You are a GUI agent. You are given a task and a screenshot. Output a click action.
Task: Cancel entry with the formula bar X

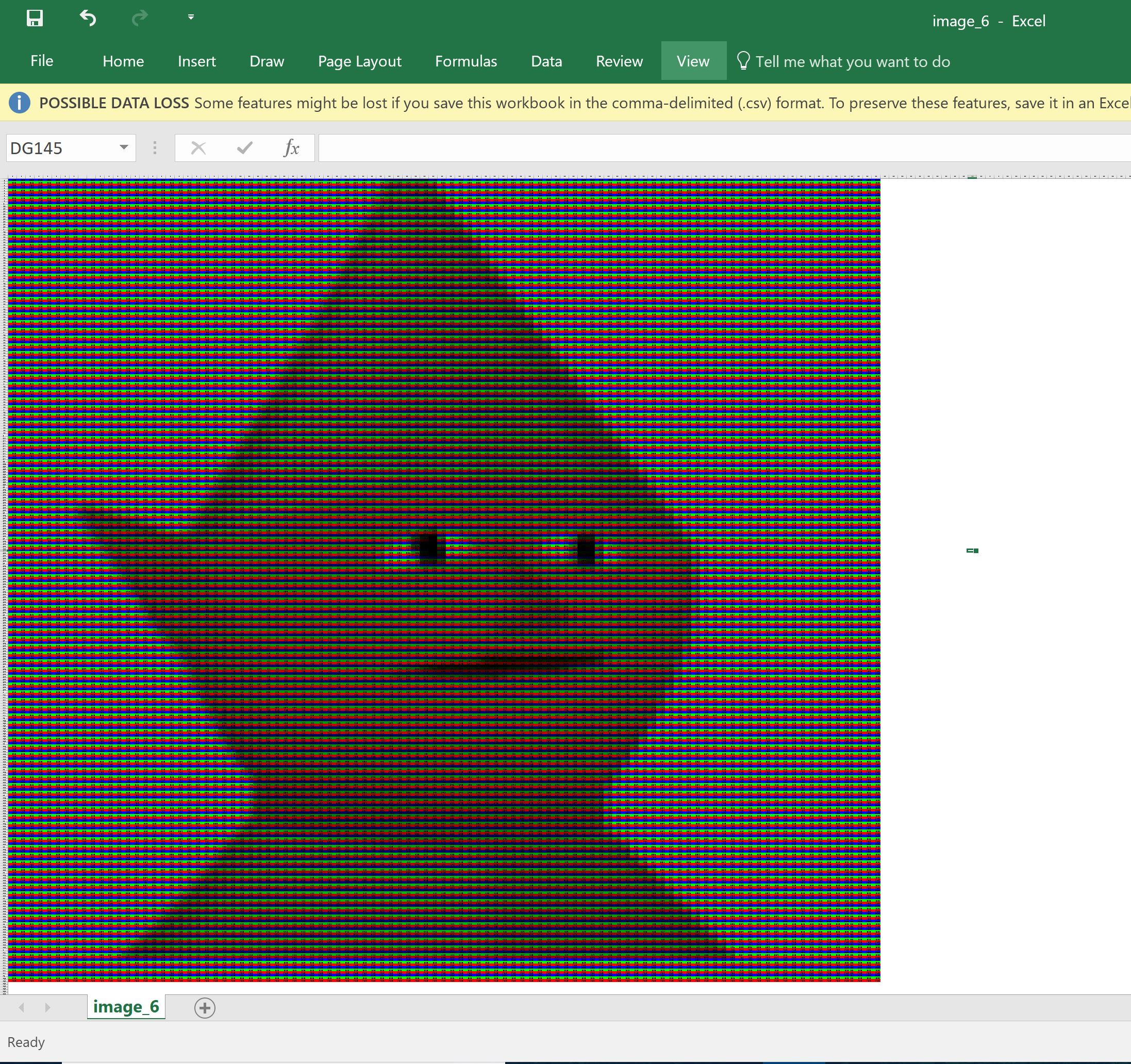[x=198, y=148]
